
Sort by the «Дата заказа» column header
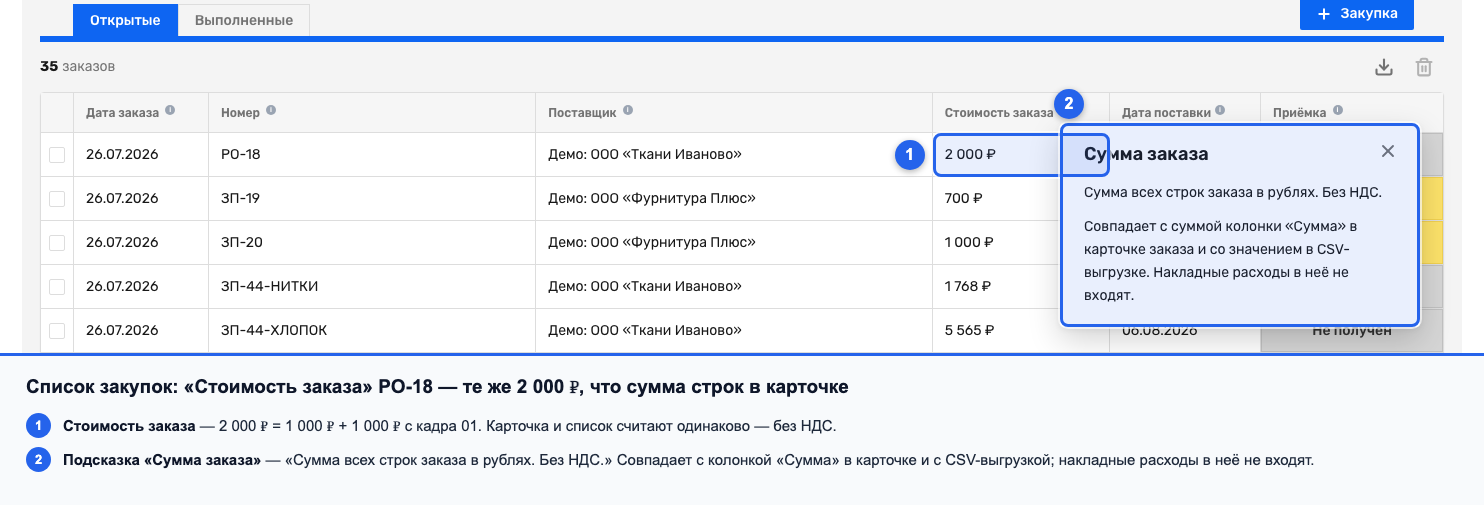click(x=122, y=112)
